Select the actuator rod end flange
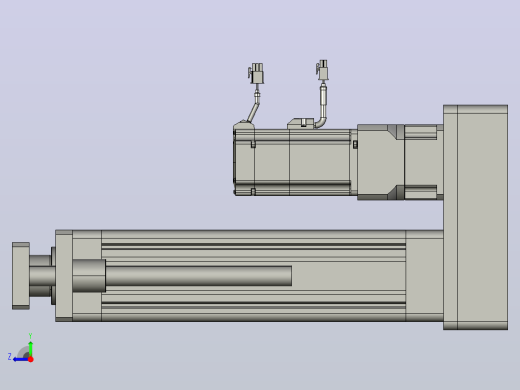Viewport: 520px width, 390px height. [x=21, y=276]
